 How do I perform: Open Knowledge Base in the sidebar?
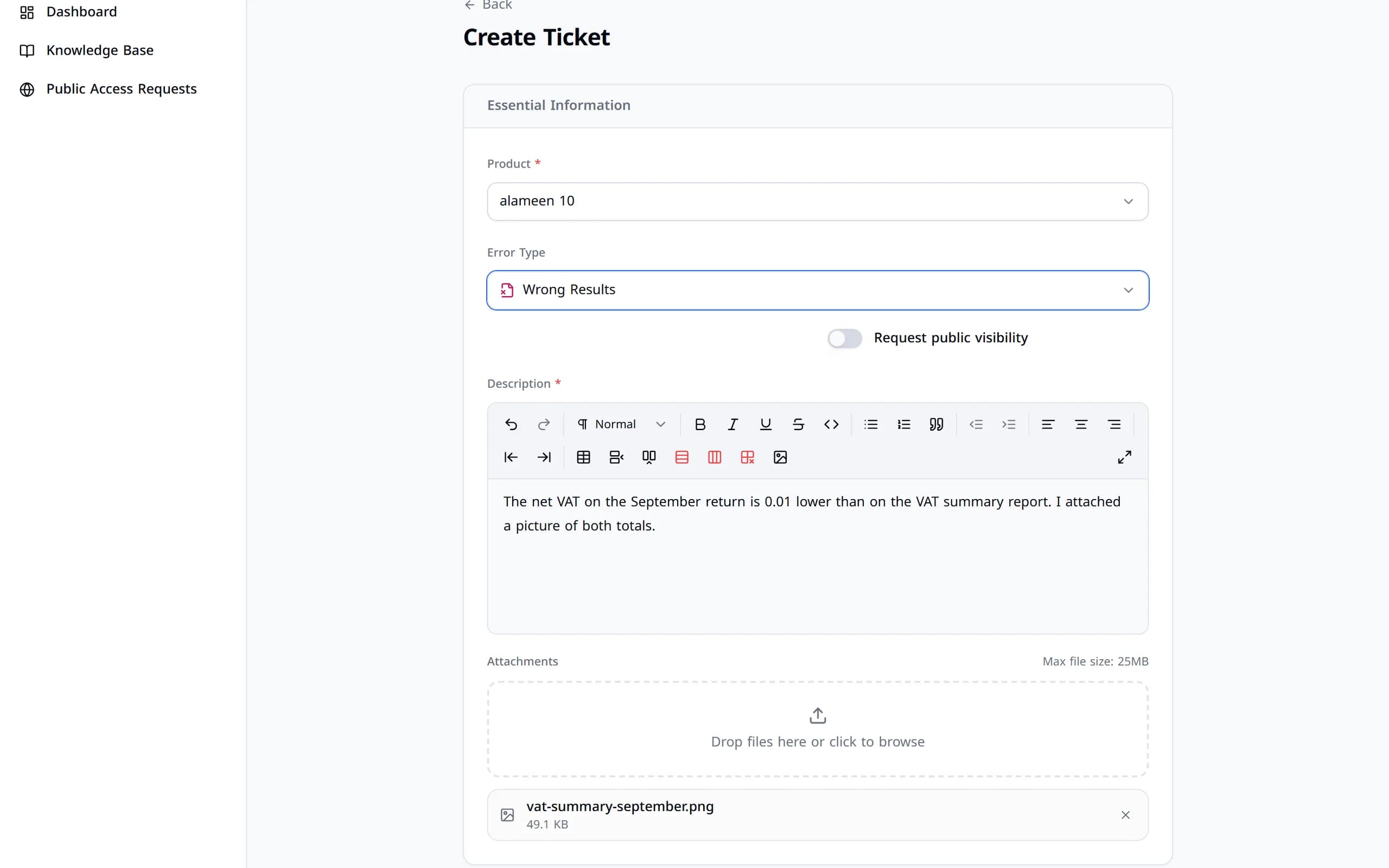click(x=87, y=50)
